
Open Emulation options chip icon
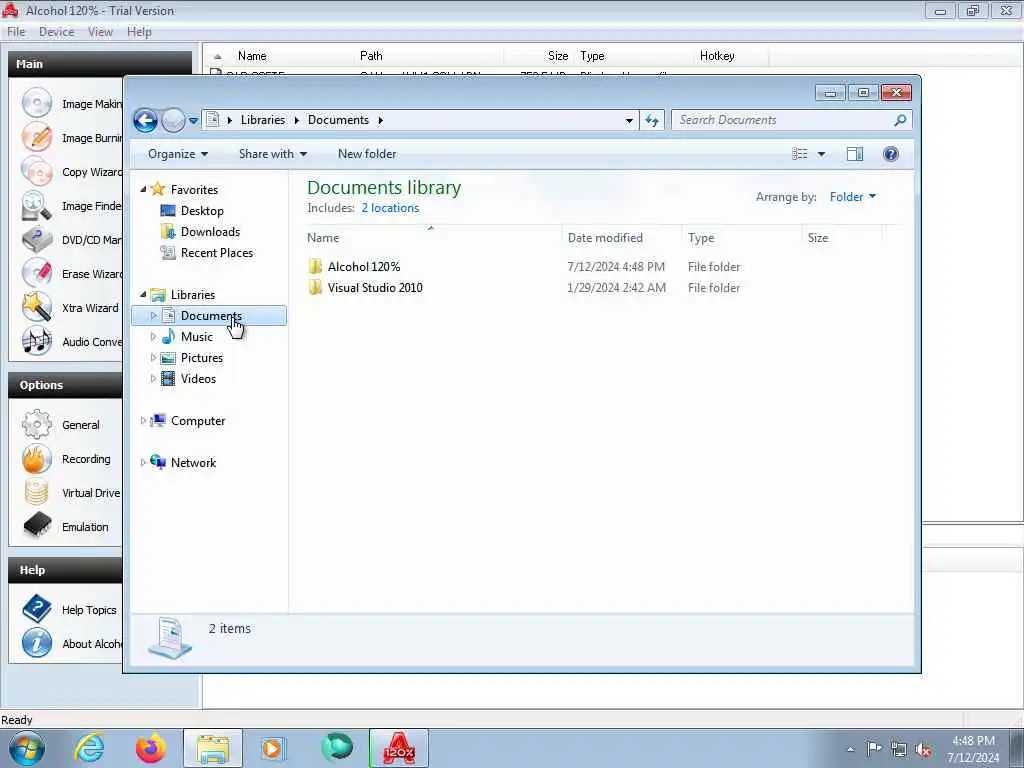[x=37, y=526]
